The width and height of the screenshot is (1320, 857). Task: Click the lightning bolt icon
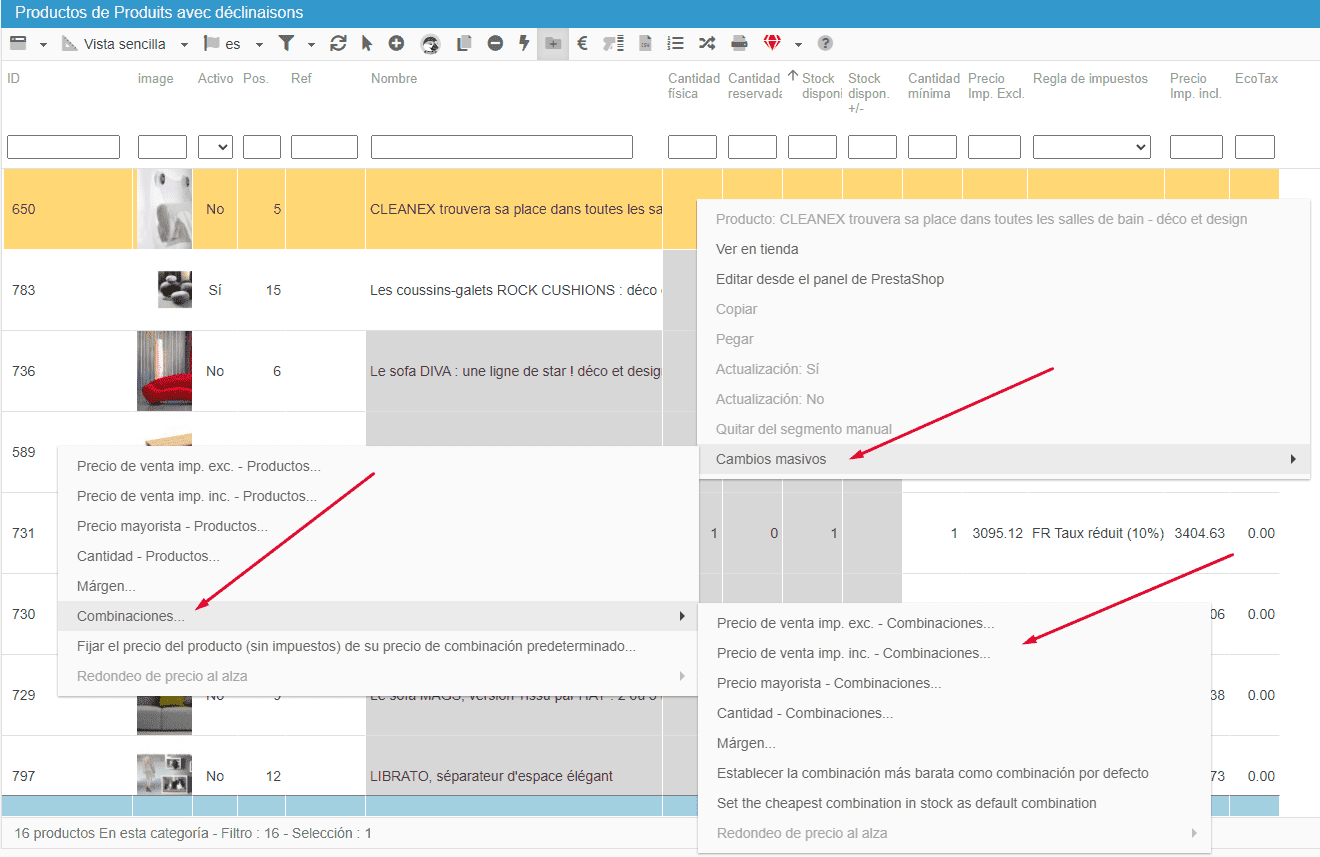tap(523, 43)
